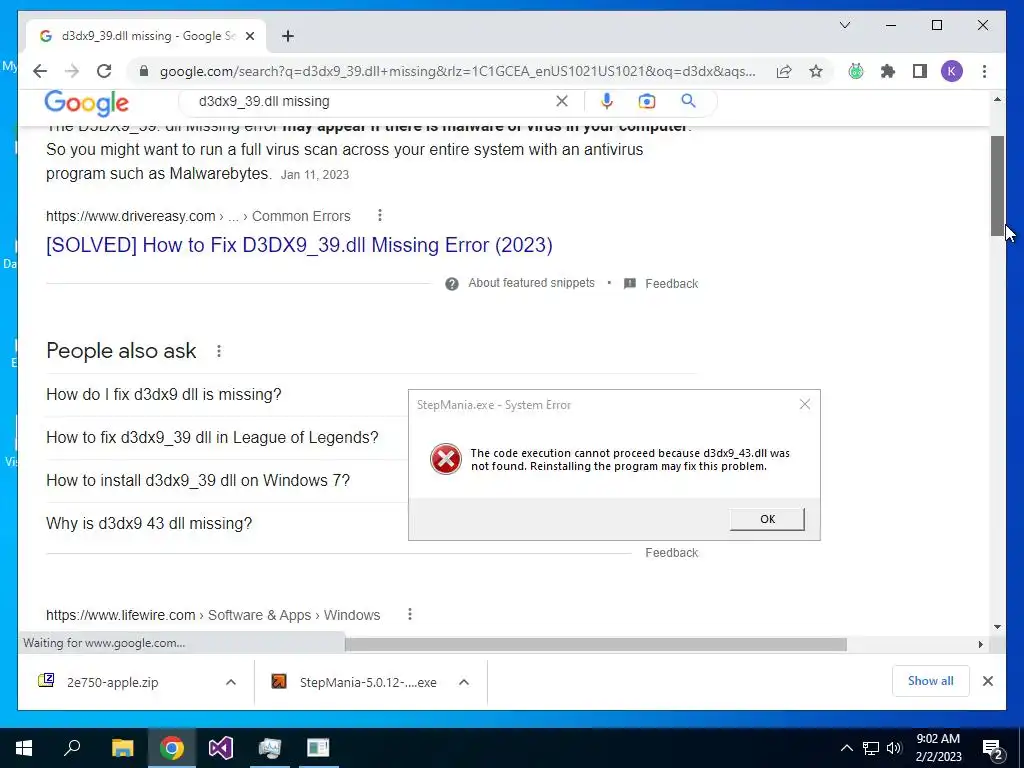Open options for the drivereasy.com result

[x=379, y=215]
